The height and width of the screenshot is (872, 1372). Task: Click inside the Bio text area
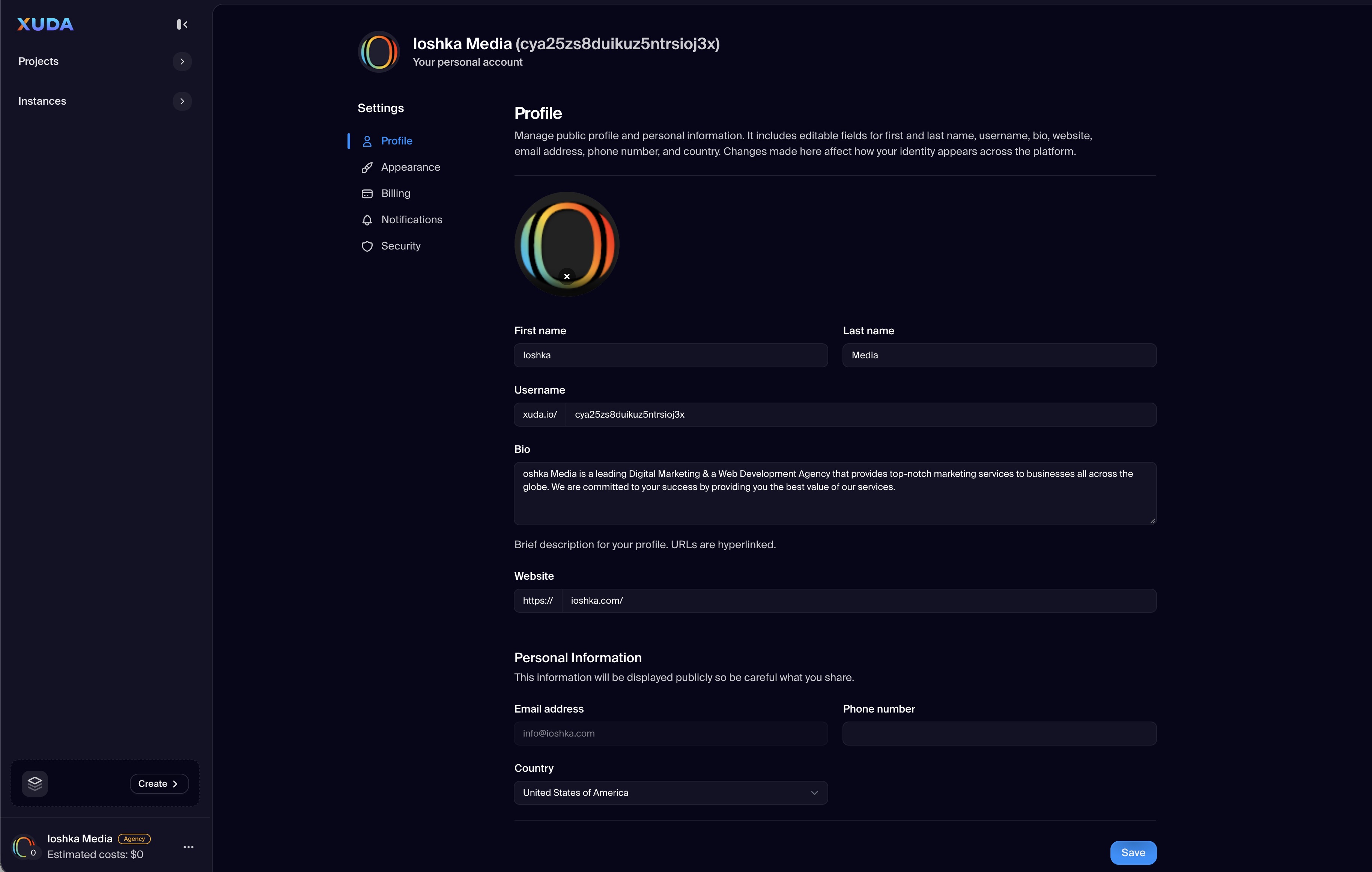click(835, 493)
